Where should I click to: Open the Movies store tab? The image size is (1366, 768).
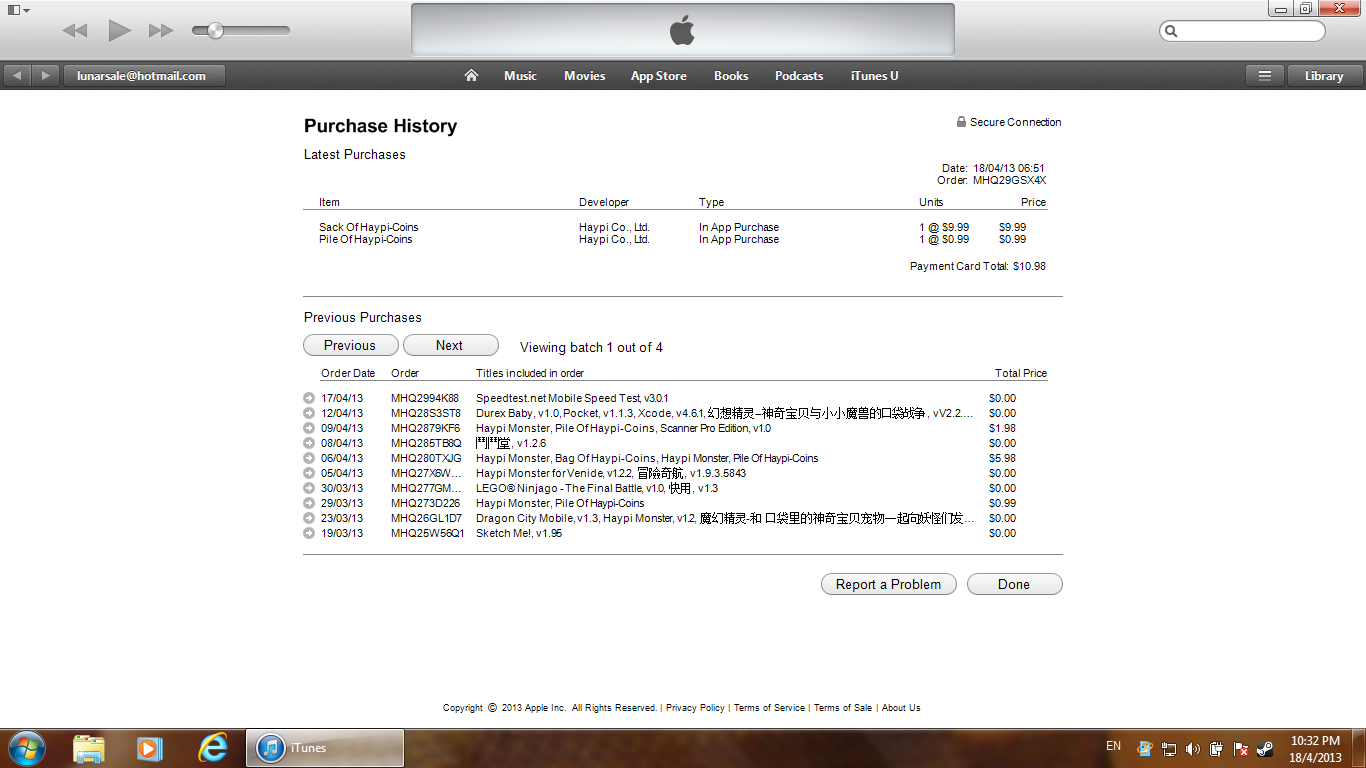tap(584, 76)
